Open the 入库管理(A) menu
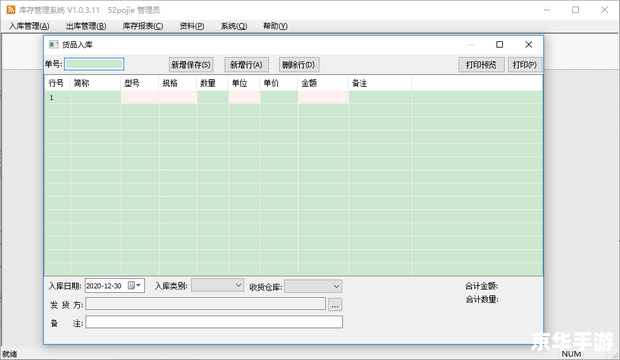This screenshot has width=620, height=360. pyautogui.click(x=29, y=26)
